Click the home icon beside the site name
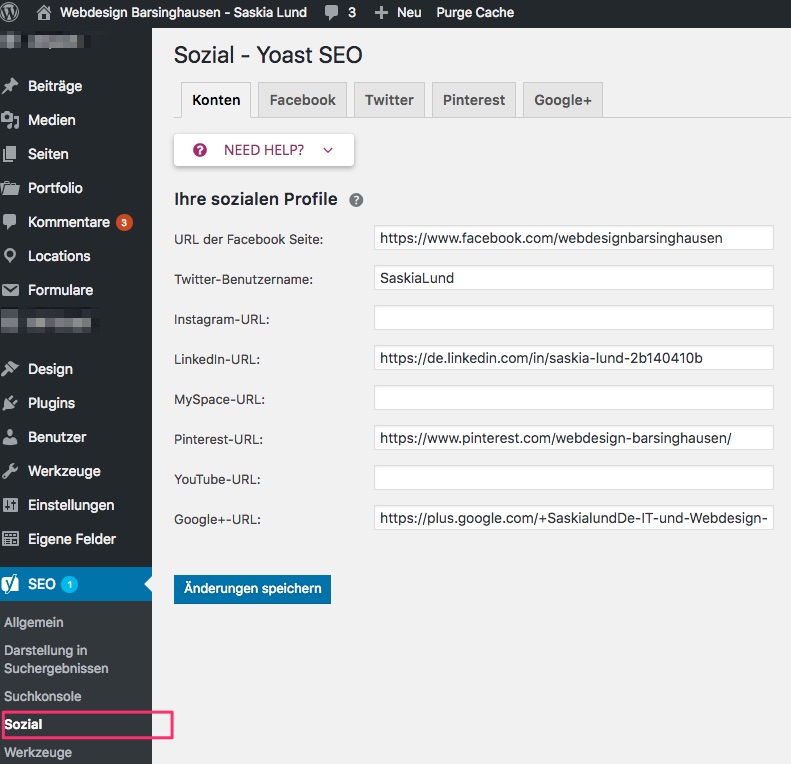The image size is (791, 764). [44, 13]
